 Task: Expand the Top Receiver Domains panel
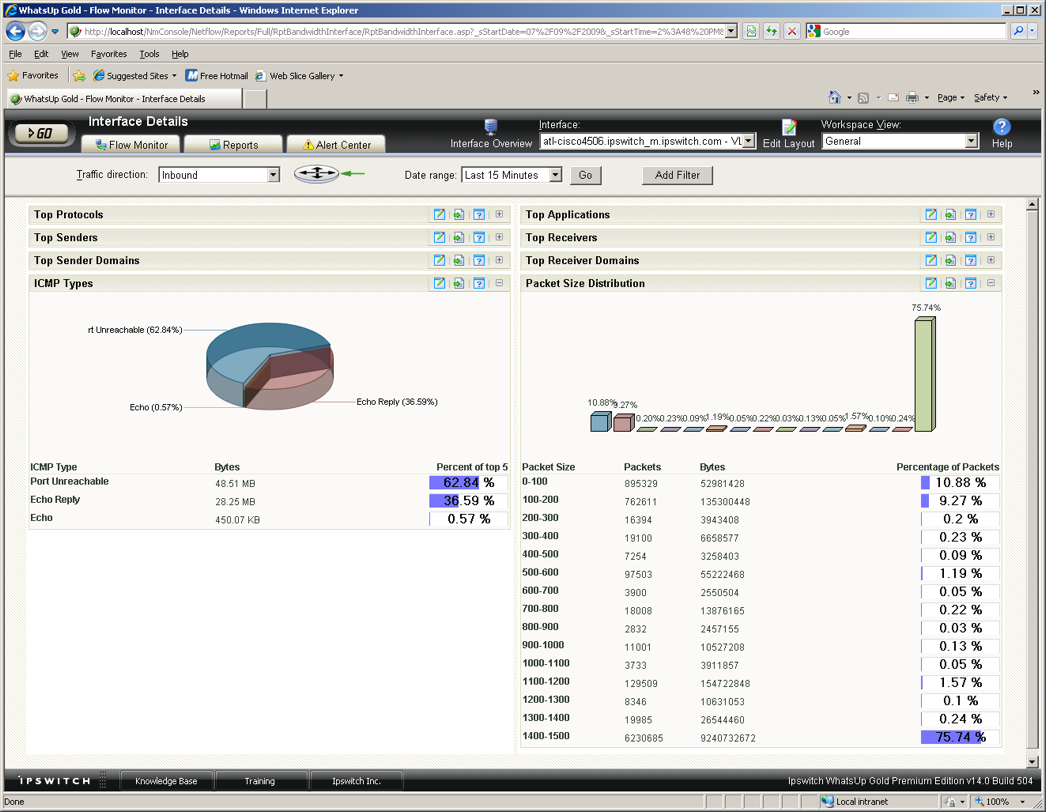coord(991,260)
